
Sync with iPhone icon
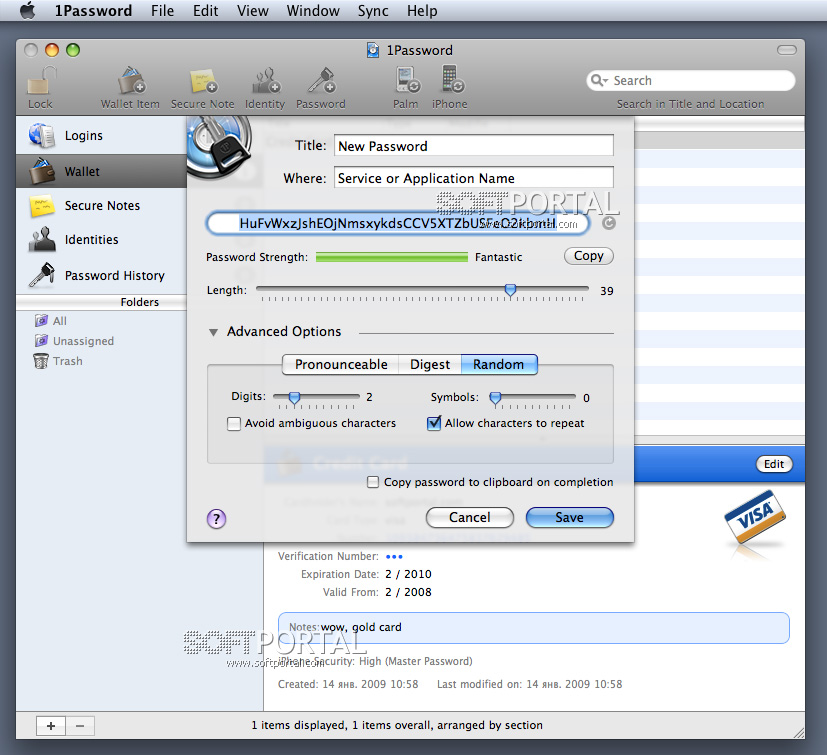tap(450, 87)
